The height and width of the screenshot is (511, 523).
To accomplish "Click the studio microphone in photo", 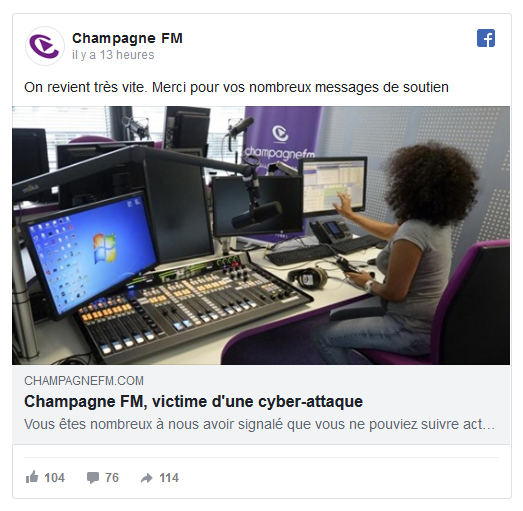I will click(x=257, y=213).
